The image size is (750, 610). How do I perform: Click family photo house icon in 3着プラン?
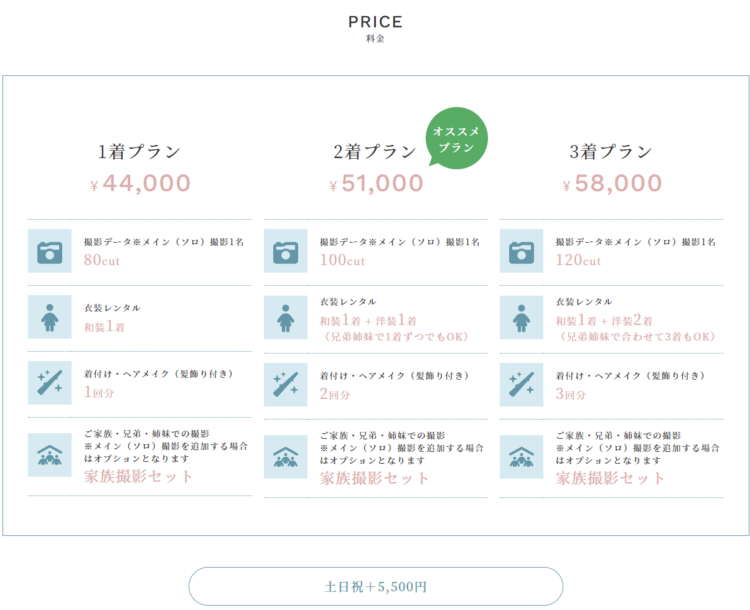[522, 456]
